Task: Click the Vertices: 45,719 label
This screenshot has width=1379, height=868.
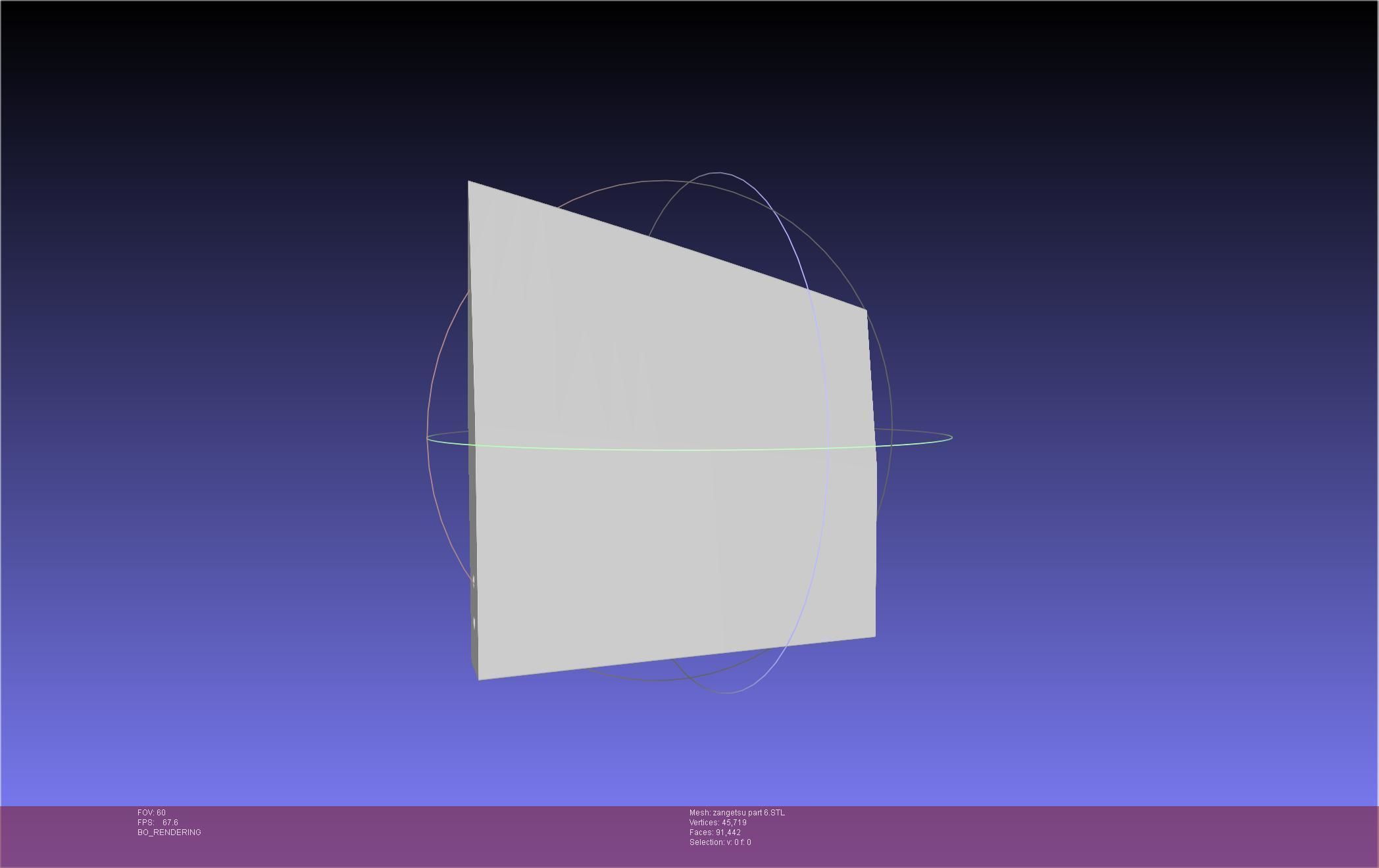Action: (x=718, y=823)
